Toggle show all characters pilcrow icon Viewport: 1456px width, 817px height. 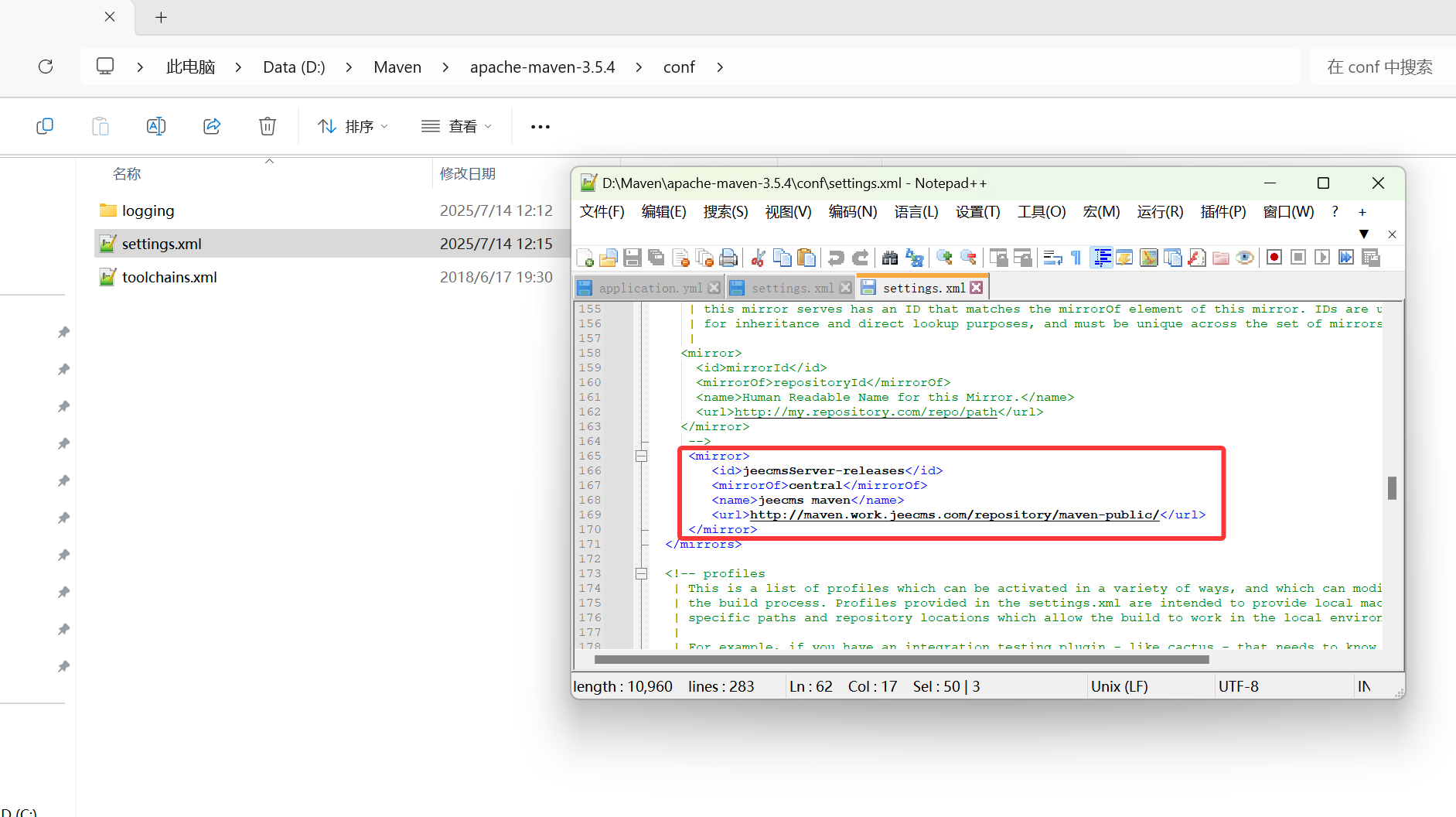coord(1076,258)
